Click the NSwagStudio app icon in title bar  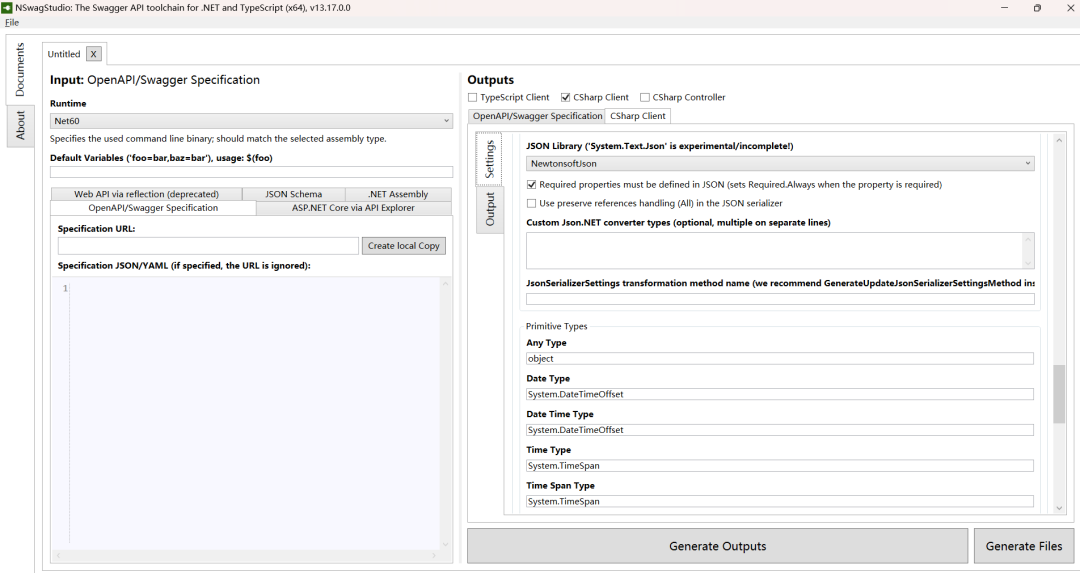[x=7, y=8]
